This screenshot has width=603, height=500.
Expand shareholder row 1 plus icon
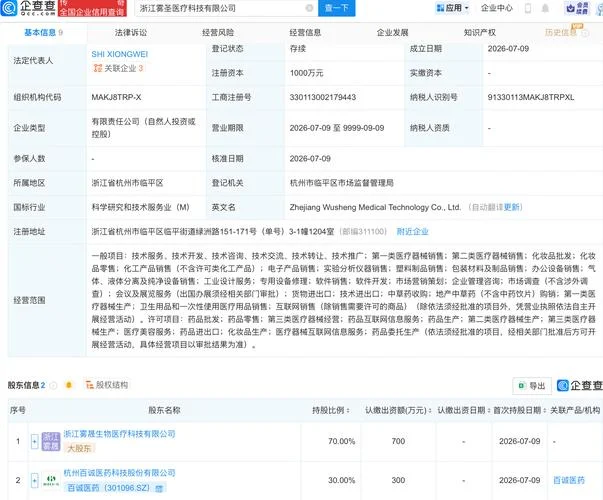coord(35,442)
